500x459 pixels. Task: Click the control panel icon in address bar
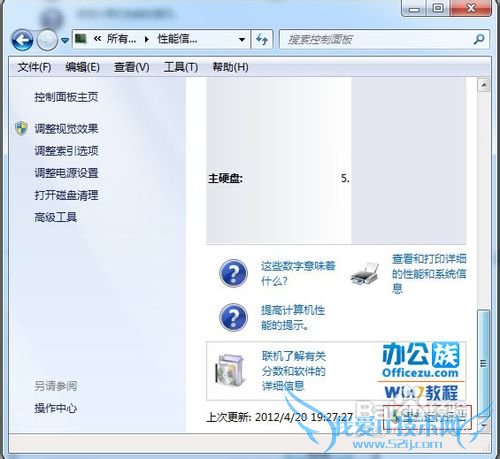click(81, 39)
